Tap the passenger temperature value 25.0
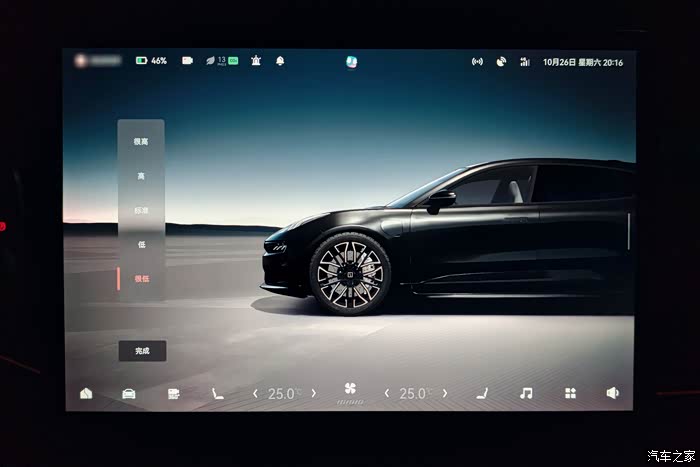The width and height of the screenshot is (700, 467). point(414,394)
